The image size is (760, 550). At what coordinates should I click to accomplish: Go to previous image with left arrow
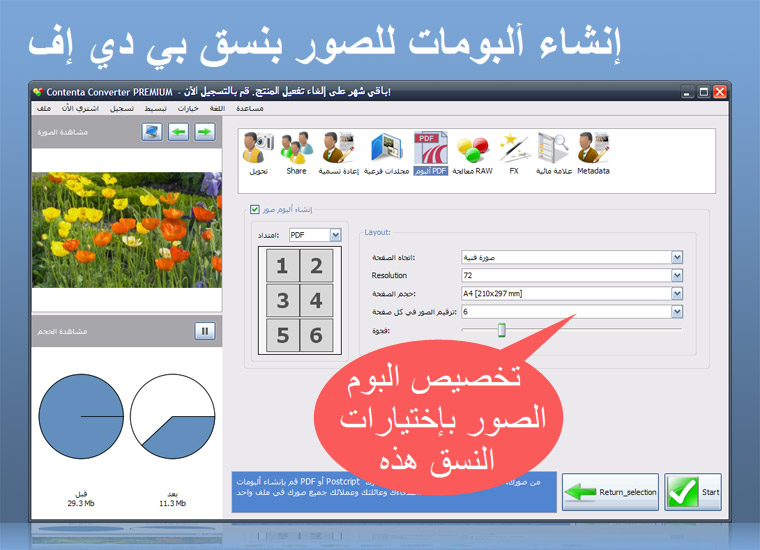178,132
